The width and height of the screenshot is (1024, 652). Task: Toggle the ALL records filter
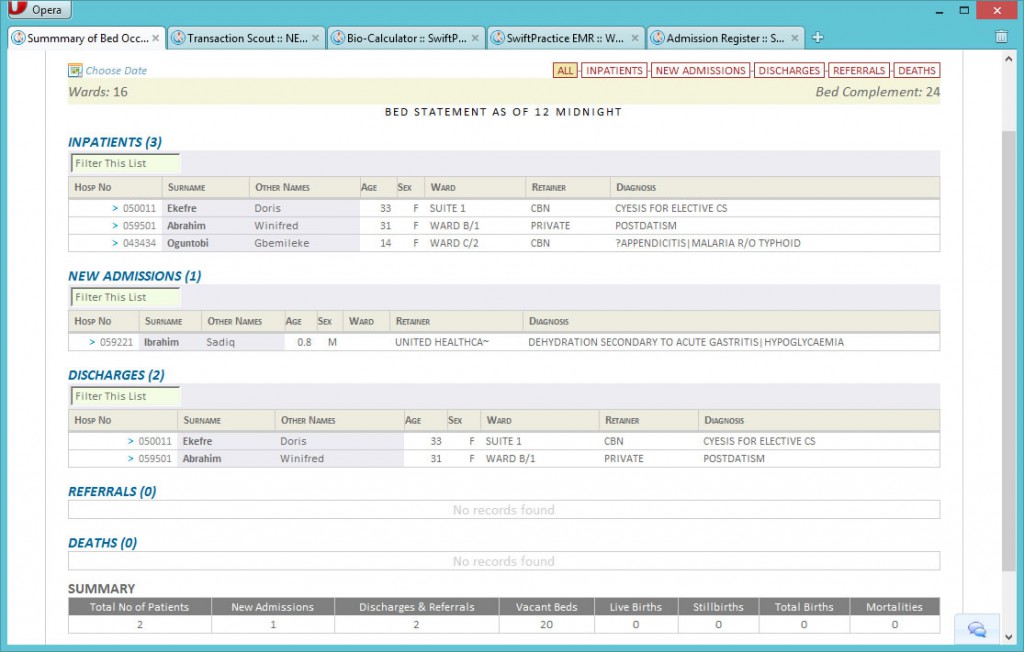(565, 70)
